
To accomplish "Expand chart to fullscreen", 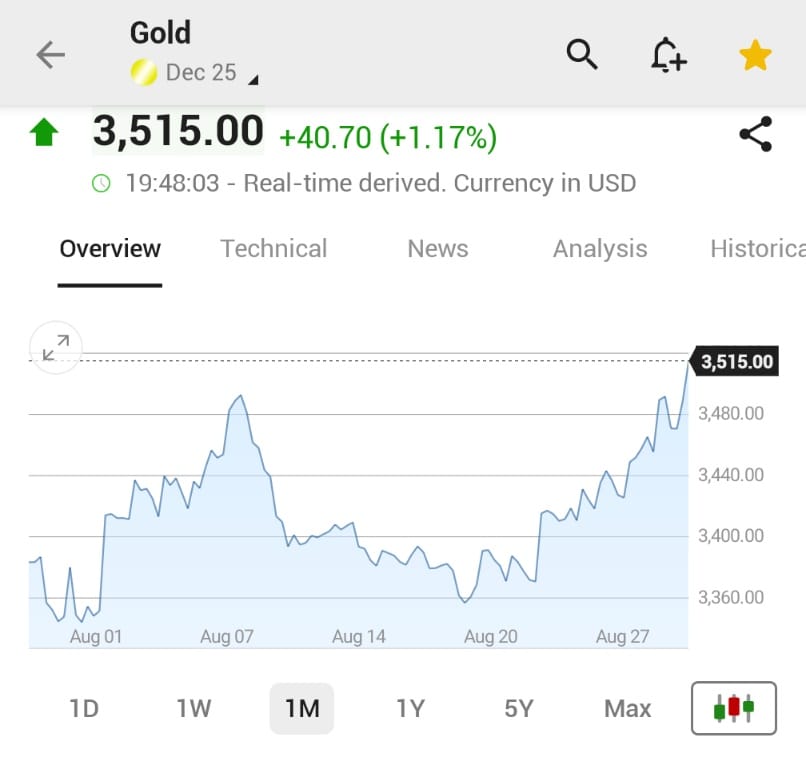I will (55, 347).
